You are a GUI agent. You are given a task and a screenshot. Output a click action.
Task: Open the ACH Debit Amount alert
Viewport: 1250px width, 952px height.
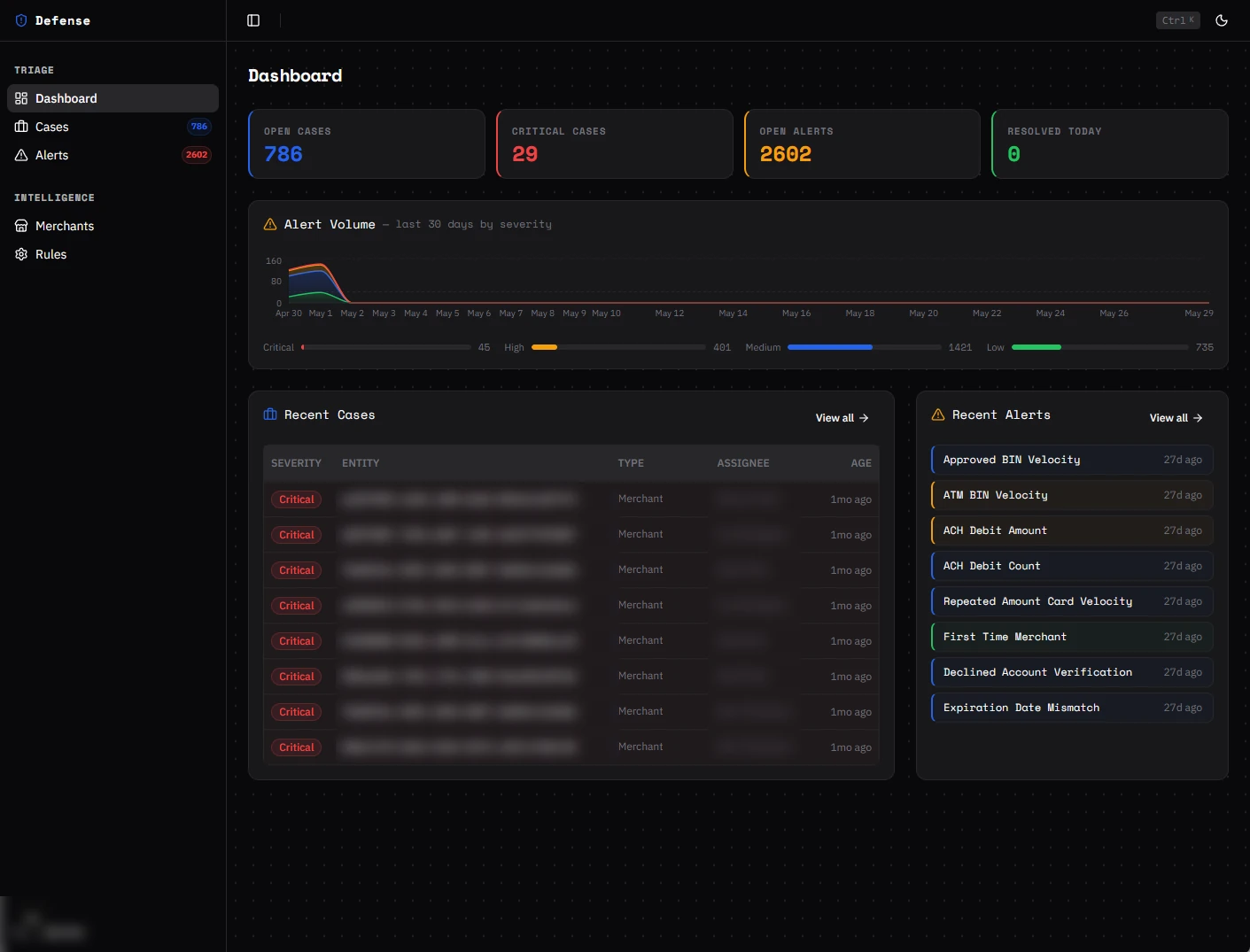coord(1072,530)
